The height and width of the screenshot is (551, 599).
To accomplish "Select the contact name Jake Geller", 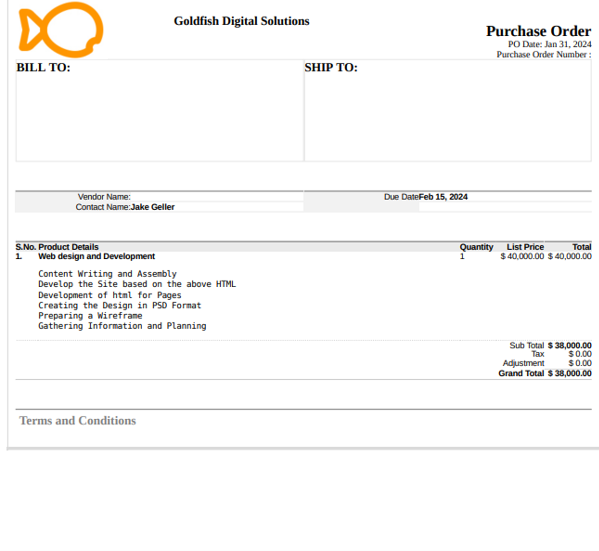I will coord(152,207).
